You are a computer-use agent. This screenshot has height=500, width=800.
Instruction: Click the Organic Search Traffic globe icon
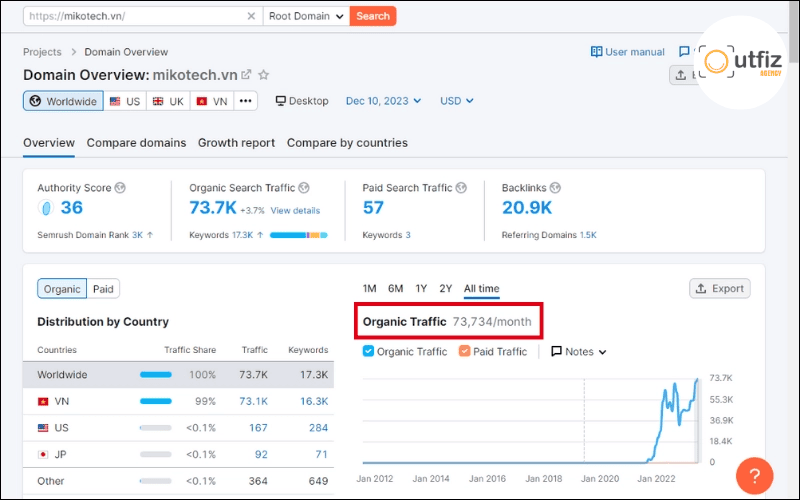(x=304, y=188)
